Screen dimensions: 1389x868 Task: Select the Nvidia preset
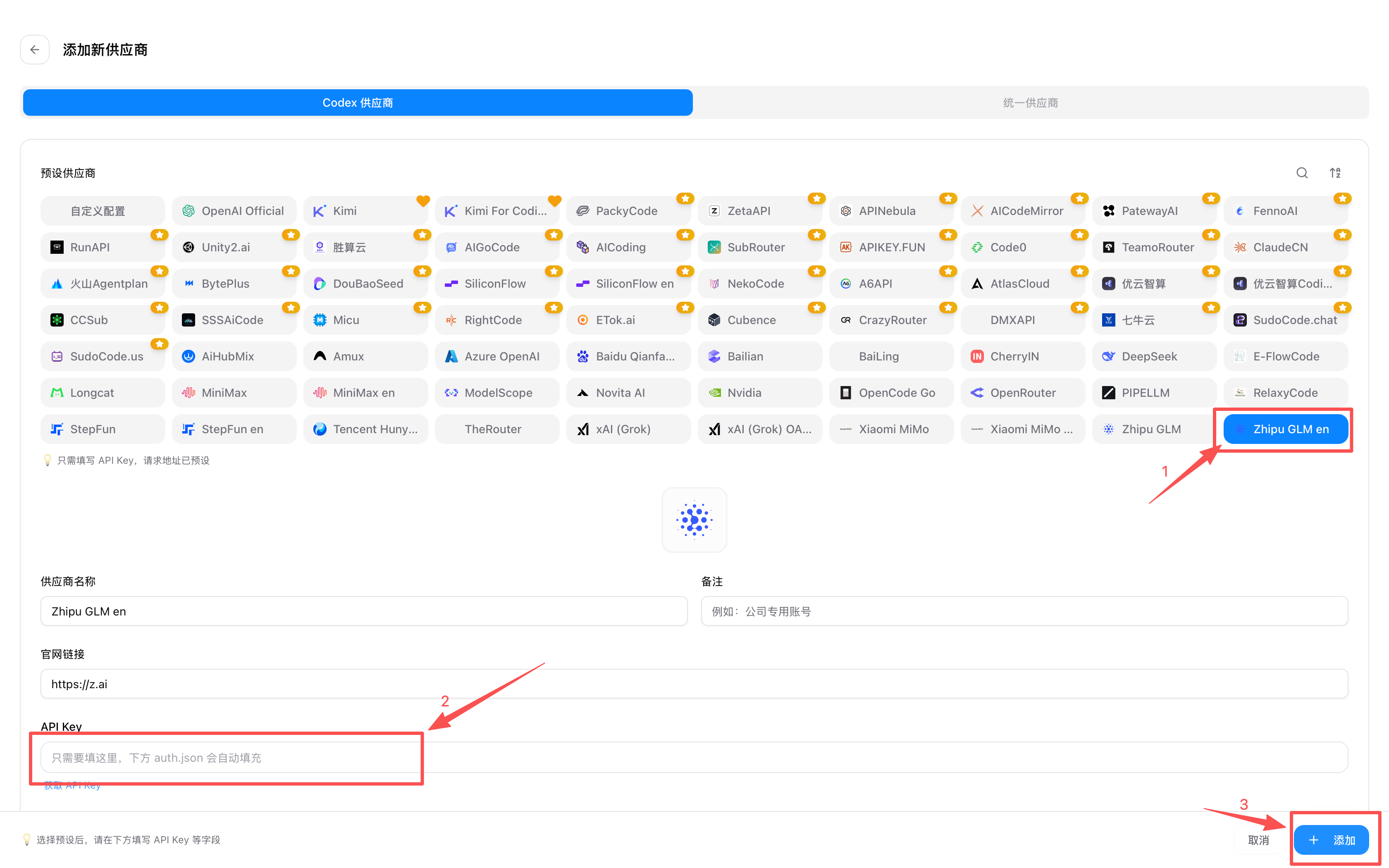(x=760, y=393)
